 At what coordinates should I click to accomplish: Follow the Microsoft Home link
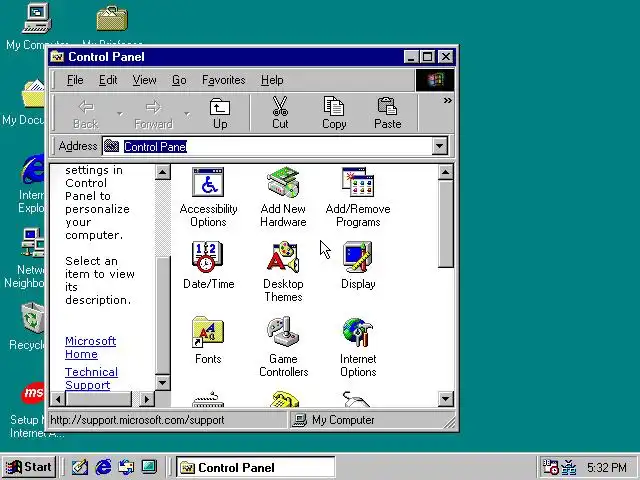pyautogui.click(x=90, y=347)
